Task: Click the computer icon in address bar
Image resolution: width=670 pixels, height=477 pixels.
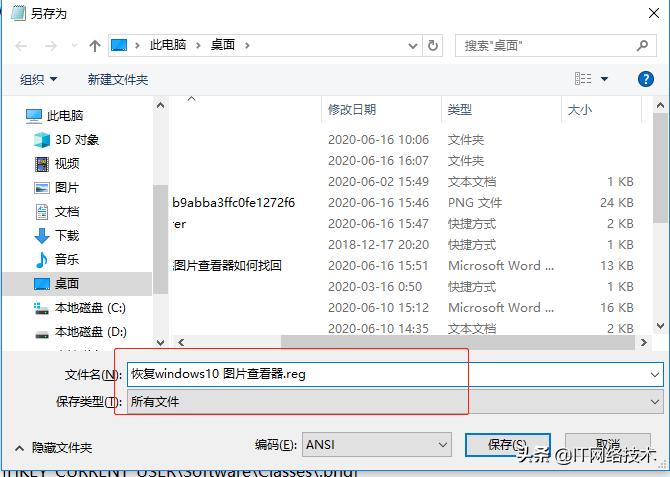Action: click(x=119, y=45)
